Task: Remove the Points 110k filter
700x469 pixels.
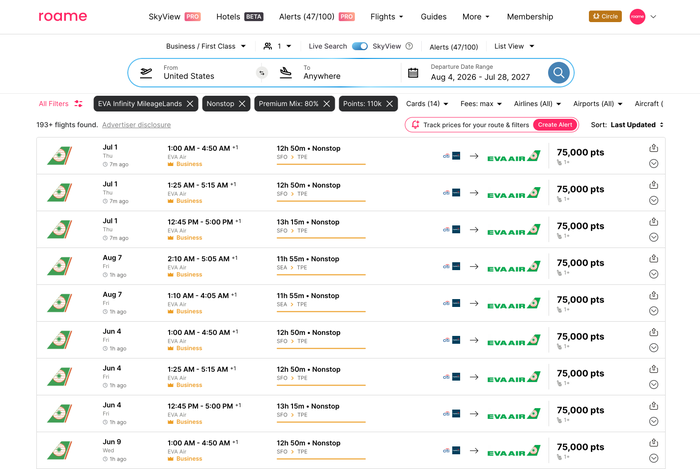Action: (389, 104)
